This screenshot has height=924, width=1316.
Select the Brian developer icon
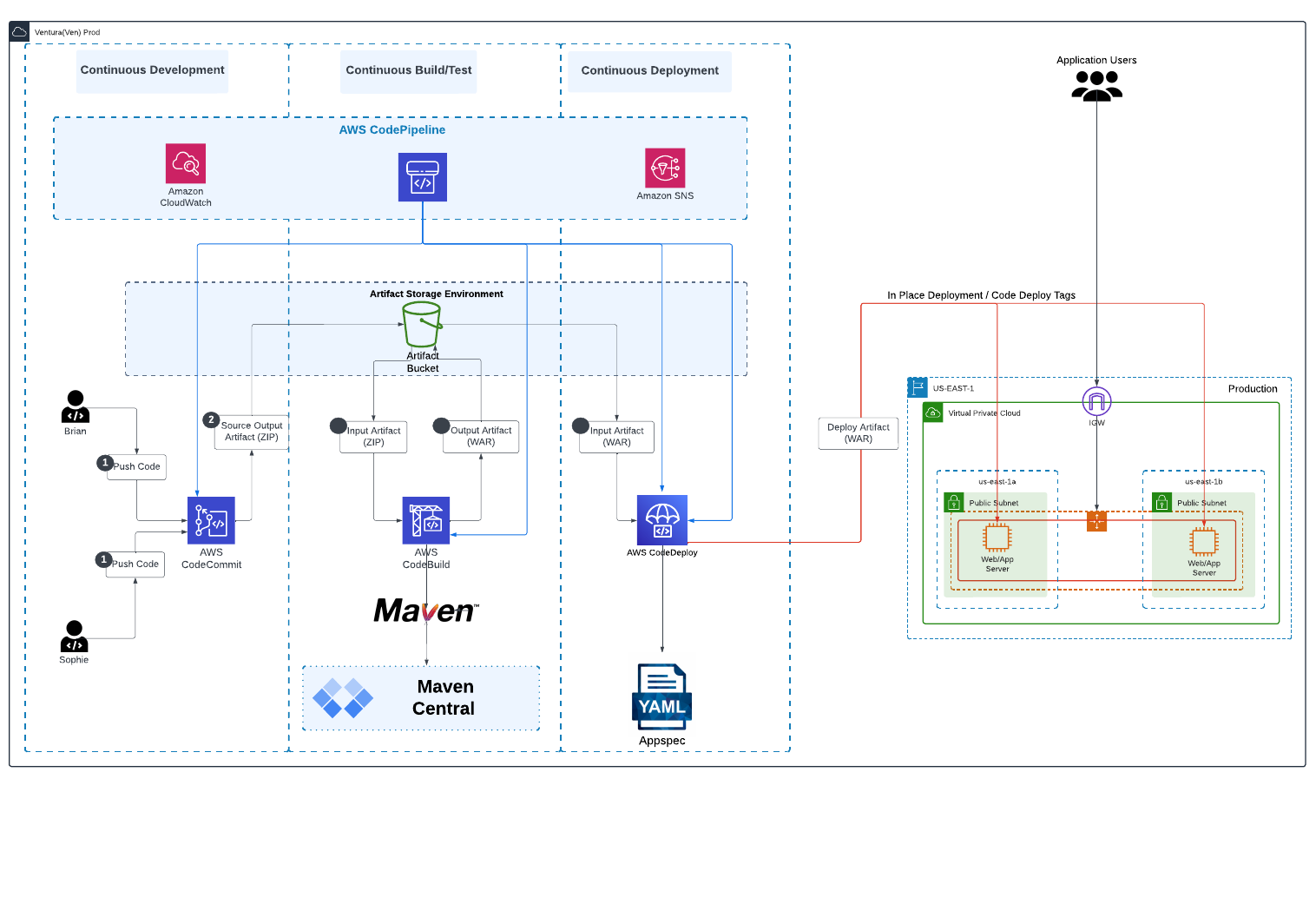pos(76,406)
